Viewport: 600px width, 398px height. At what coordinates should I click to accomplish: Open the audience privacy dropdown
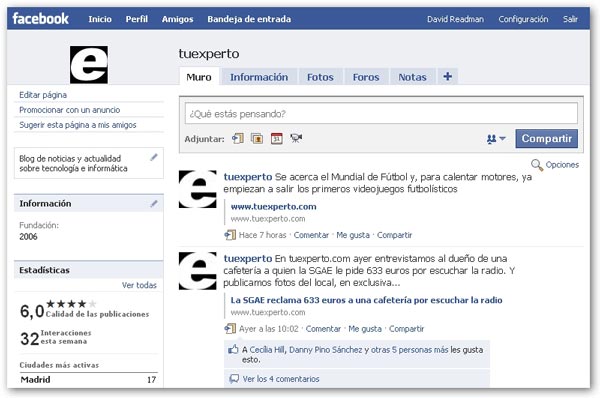coord(496,139)
